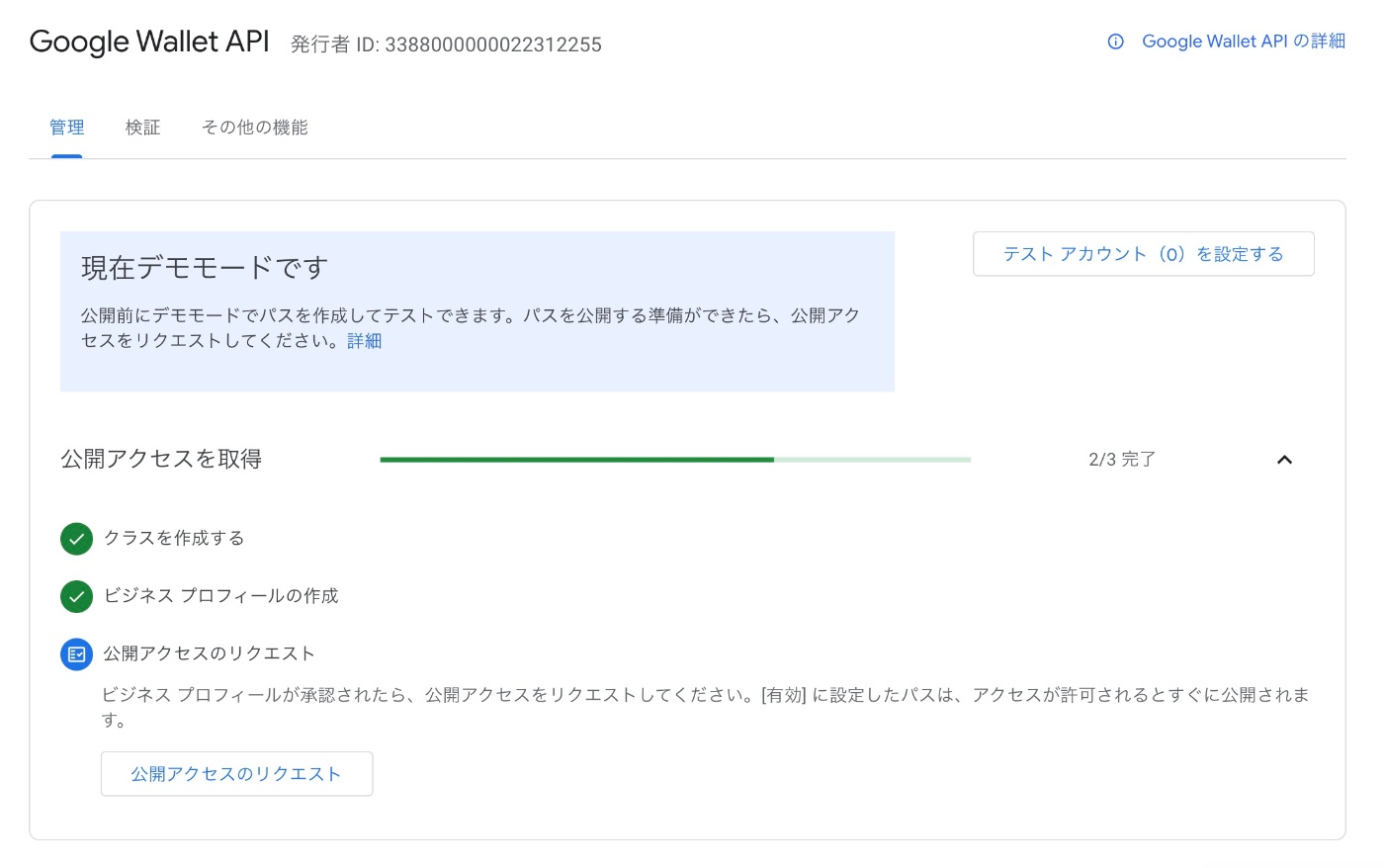This screenshot has width=1384, height=868.
Task: Select the 公開アクセスのリクエスト step heading
Action: 209,653
